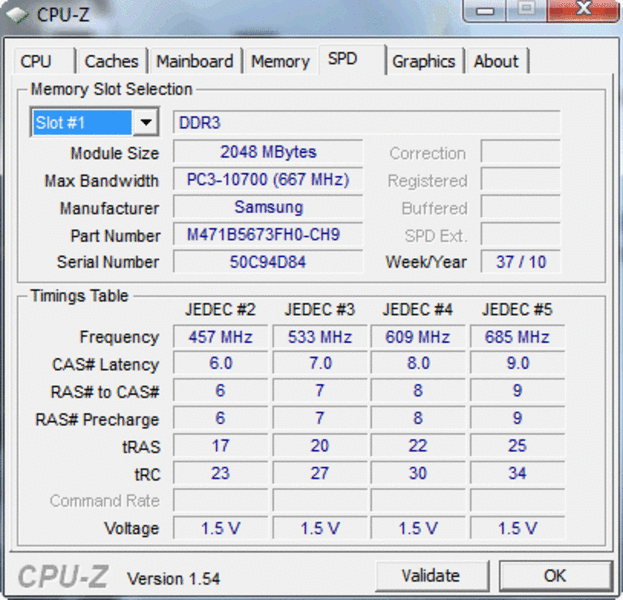Click the Week/Year label
623x600 pixels.
(x=426, y=262)
